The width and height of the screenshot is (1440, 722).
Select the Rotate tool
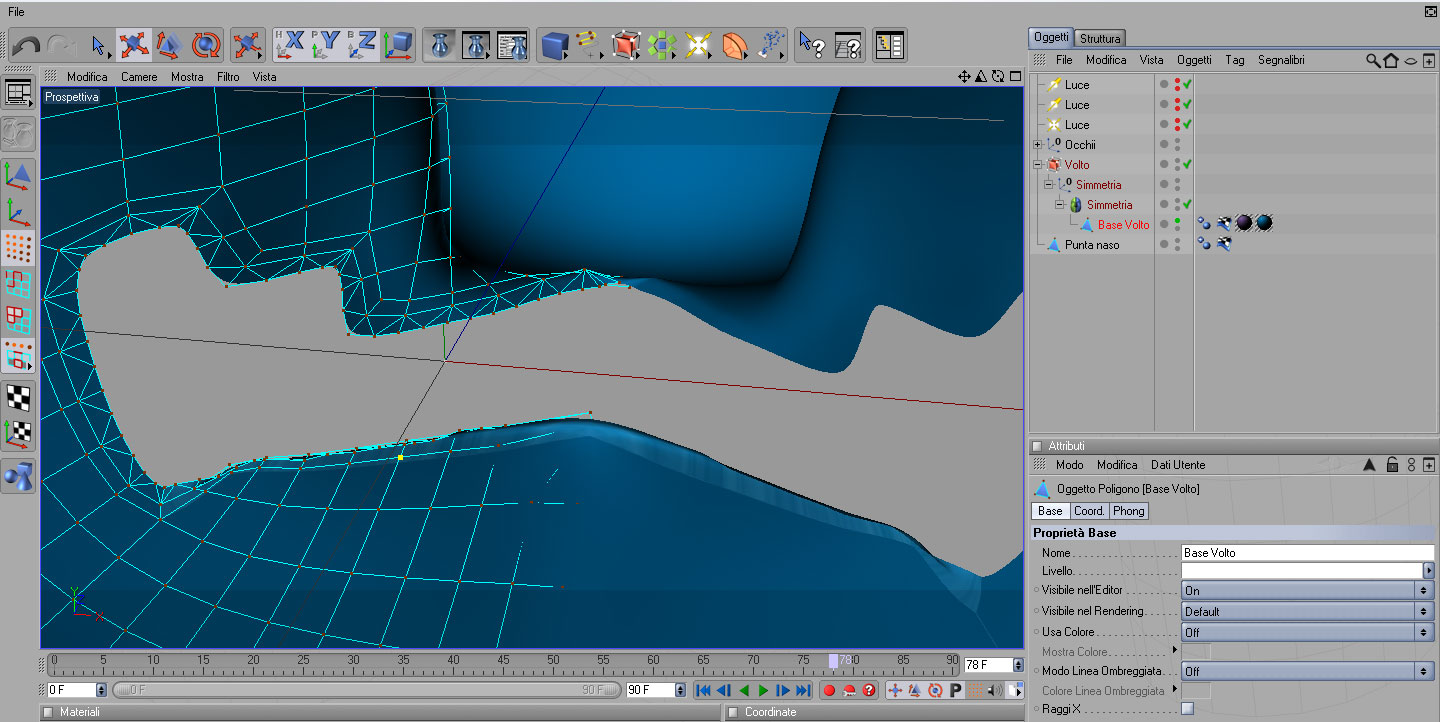click(x=206, y=45)
